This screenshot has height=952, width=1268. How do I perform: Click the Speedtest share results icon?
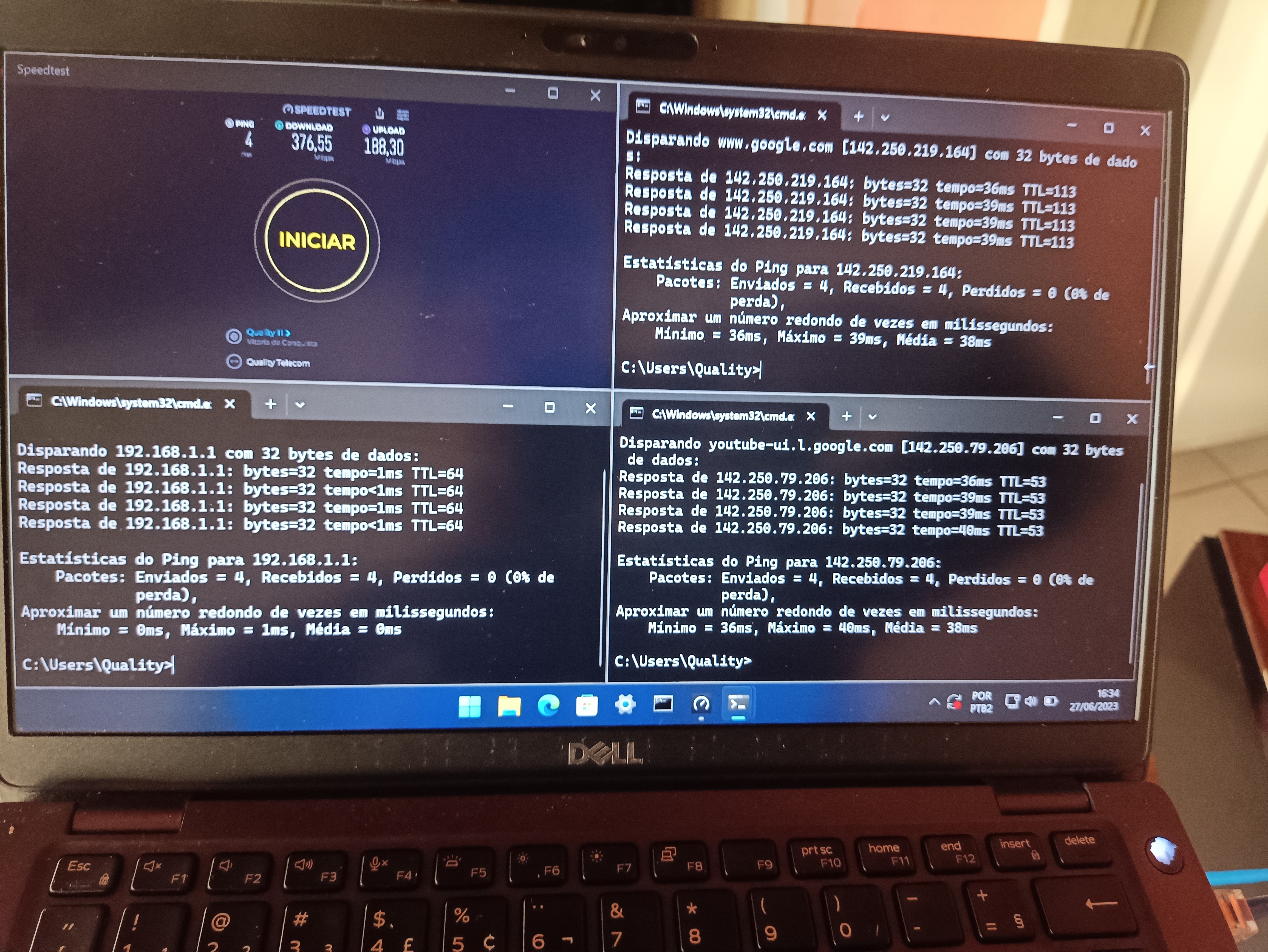(380, 113)
